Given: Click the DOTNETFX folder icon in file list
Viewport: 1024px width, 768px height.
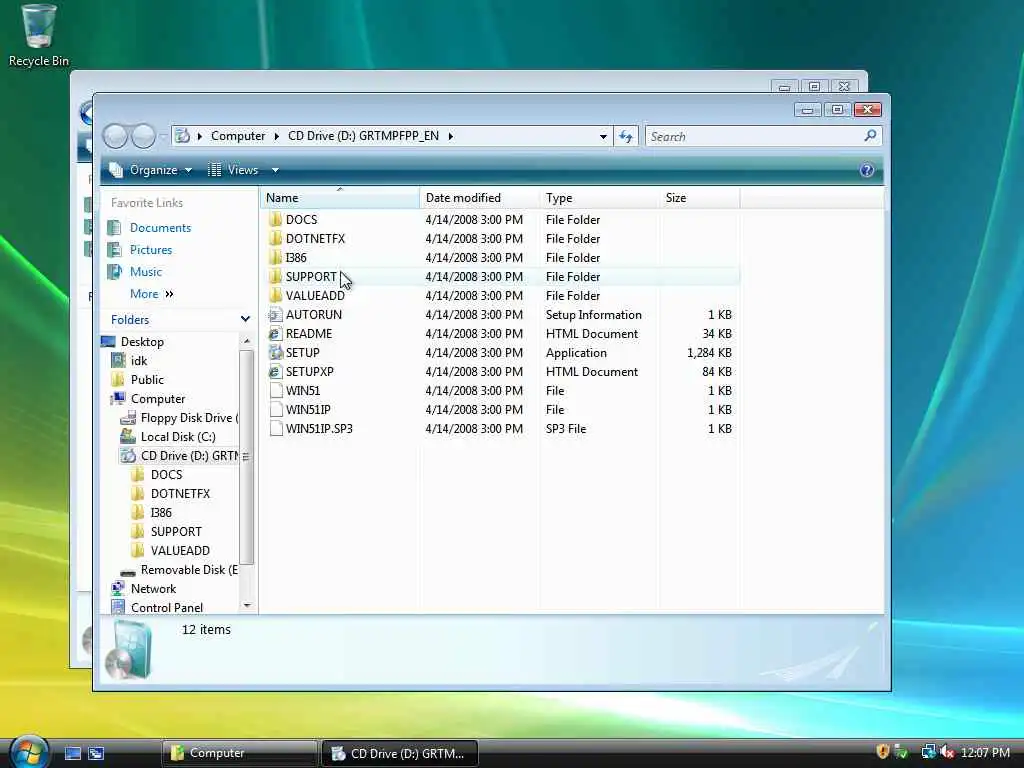Looking at the screenshot, I should [275, 238].
